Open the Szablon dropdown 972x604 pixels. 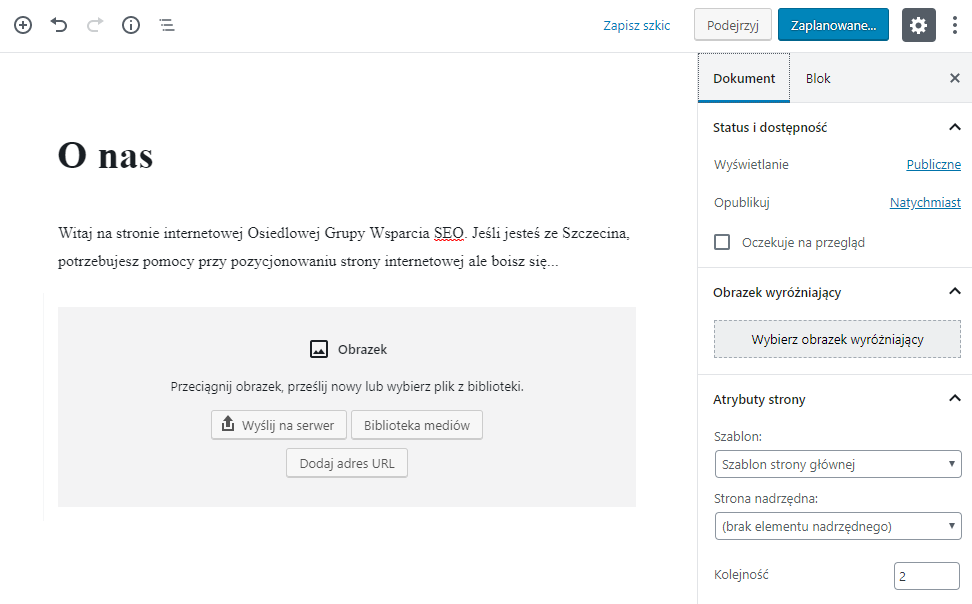point(837,464)
